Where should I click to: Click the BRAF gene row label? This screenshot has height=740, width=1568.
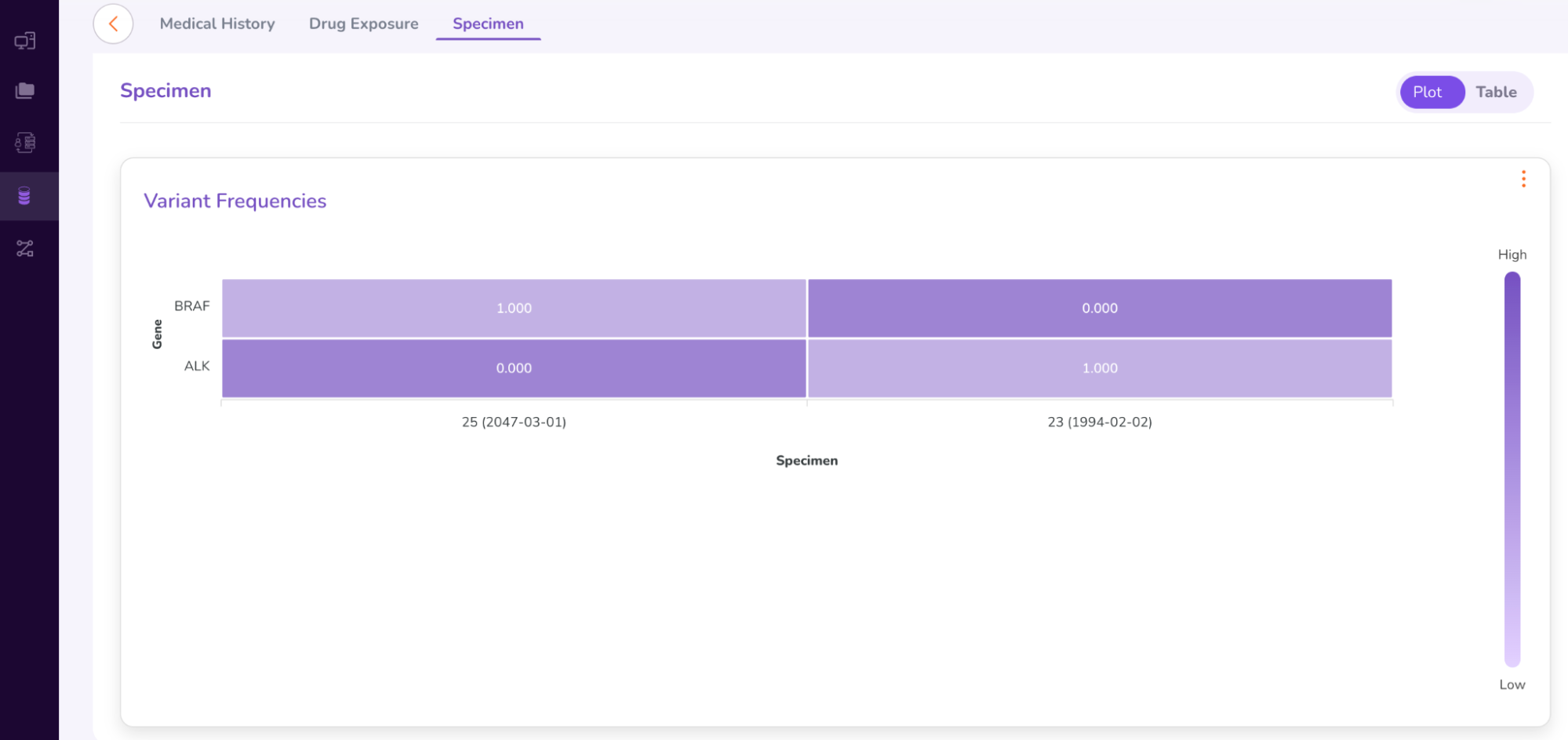[x=192, y=307]
